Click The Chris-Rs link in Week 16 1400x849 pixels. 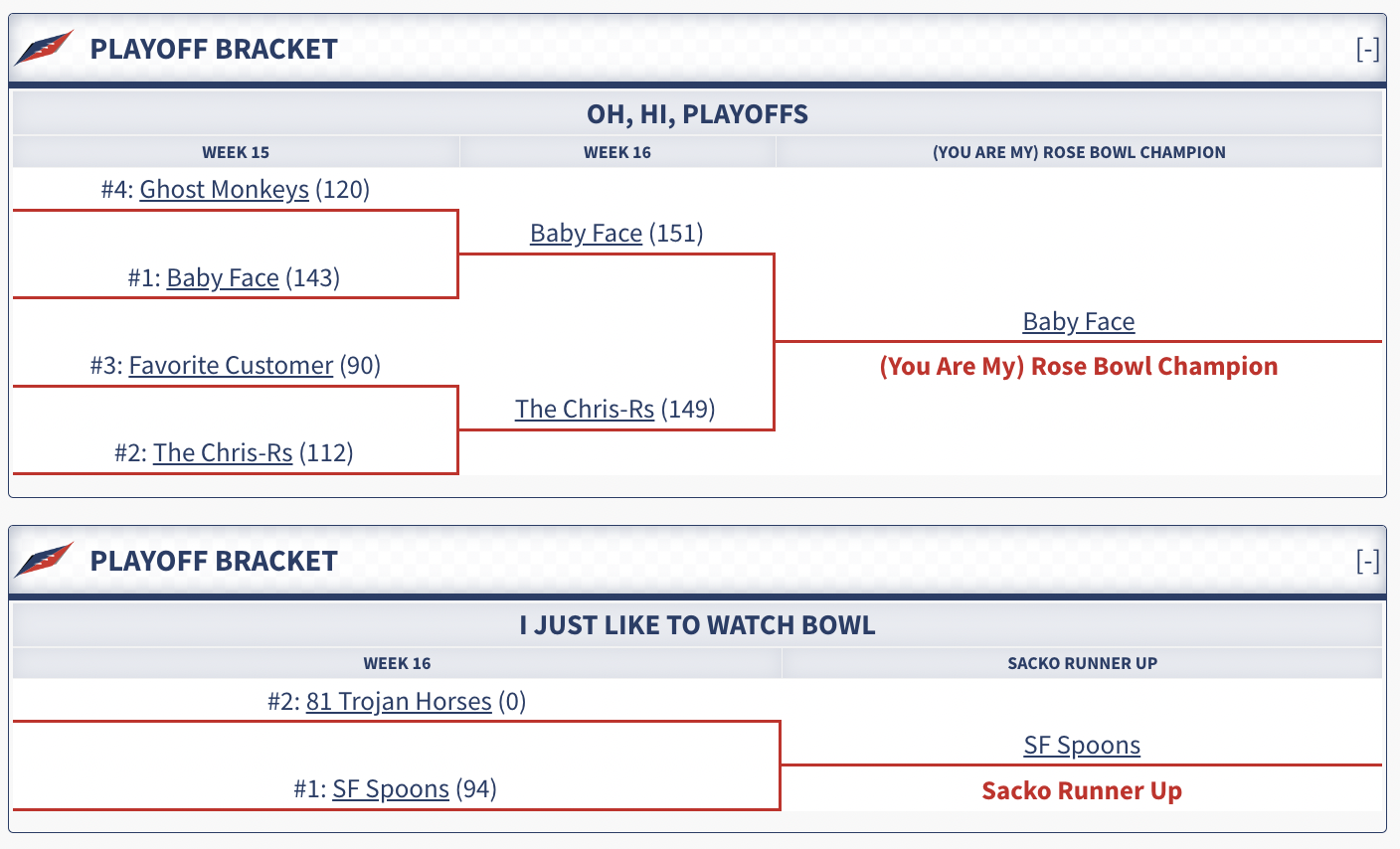pyautogui.click(x=585, y=409)
